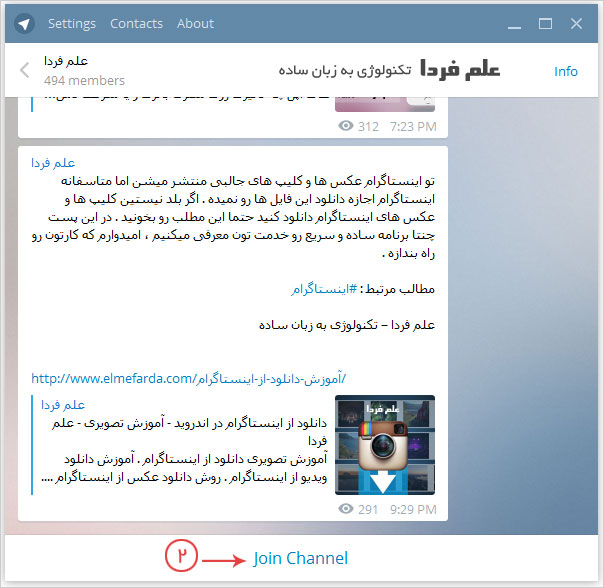The image size is (604, 588).
Task: Click the eye views icon beside 312
Action: pyautogui.click(x=346, y=127)
